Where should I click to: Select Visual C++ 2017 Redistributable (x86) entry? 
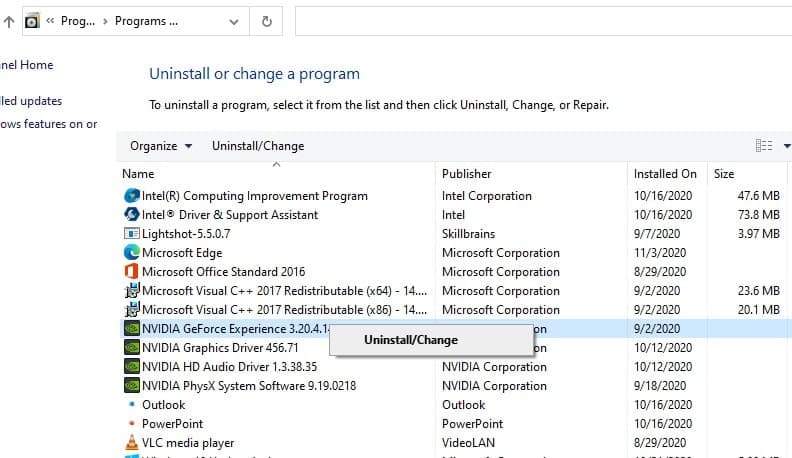point(284,310)
